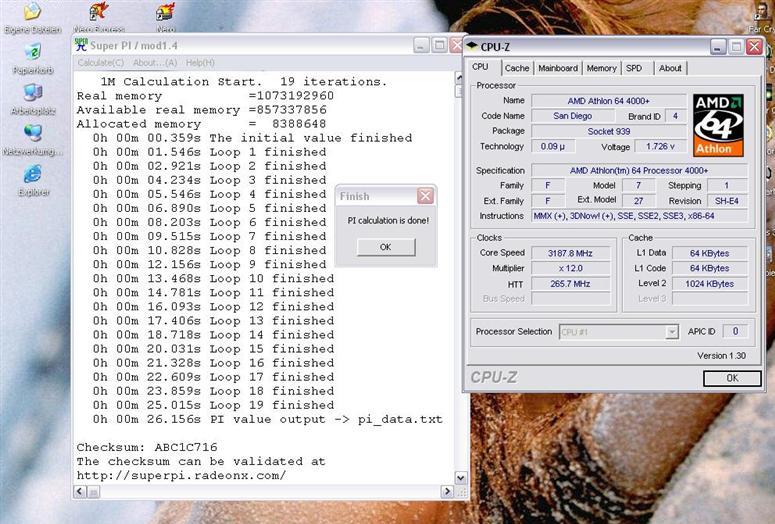Click OK in the Finish dialog
The image size is (775, 524).
coord(386,247)
